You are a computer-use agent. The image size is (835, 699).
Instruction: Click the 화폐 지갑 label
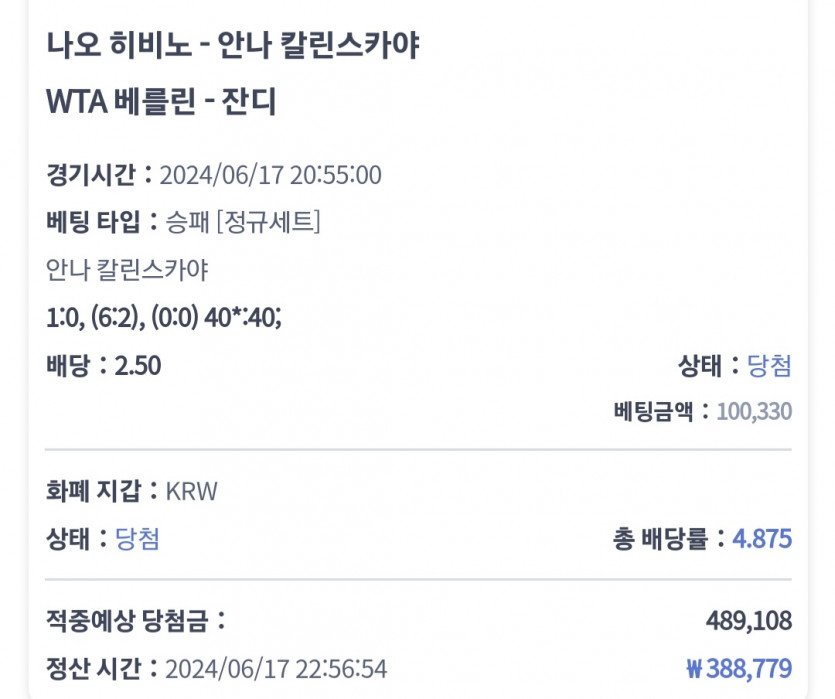point(95,492)
